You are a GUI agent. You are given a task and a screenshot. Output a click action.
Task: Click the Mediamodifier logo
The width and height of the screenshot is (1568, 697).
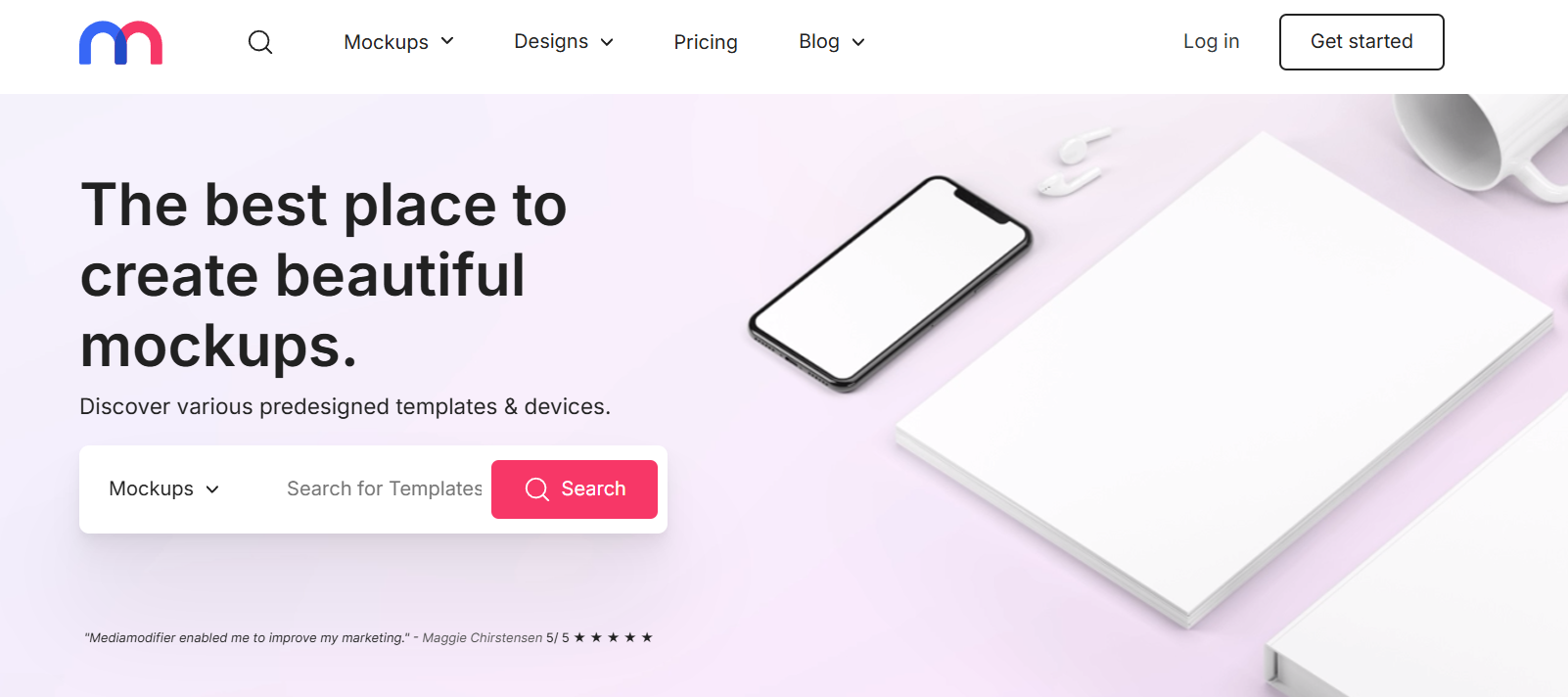tap(120, 43)
